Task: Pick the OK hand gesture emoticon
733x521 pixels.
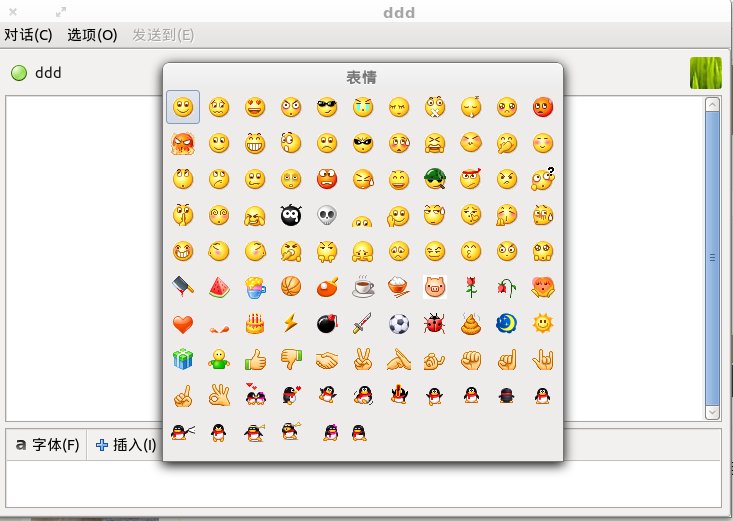Action: point(219,395)
